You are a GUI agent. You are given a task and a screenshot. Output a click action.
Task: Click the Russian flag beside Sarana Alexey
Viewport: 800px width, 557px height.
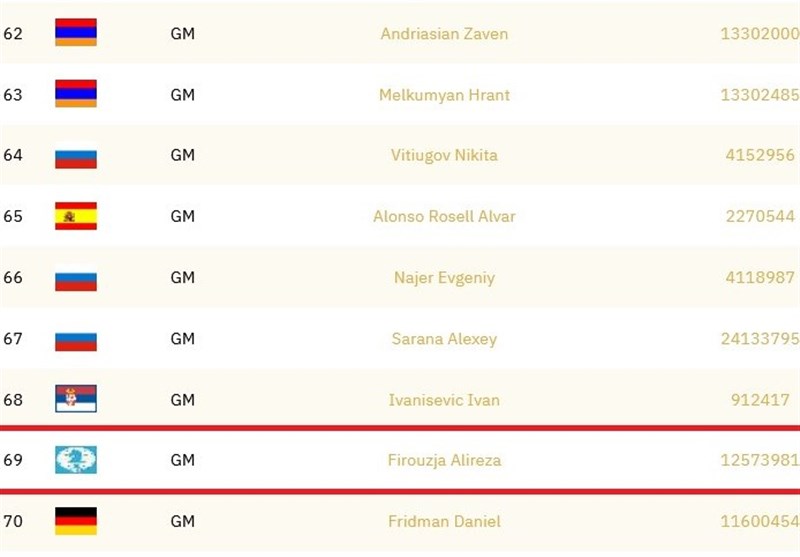pos(75,339)
